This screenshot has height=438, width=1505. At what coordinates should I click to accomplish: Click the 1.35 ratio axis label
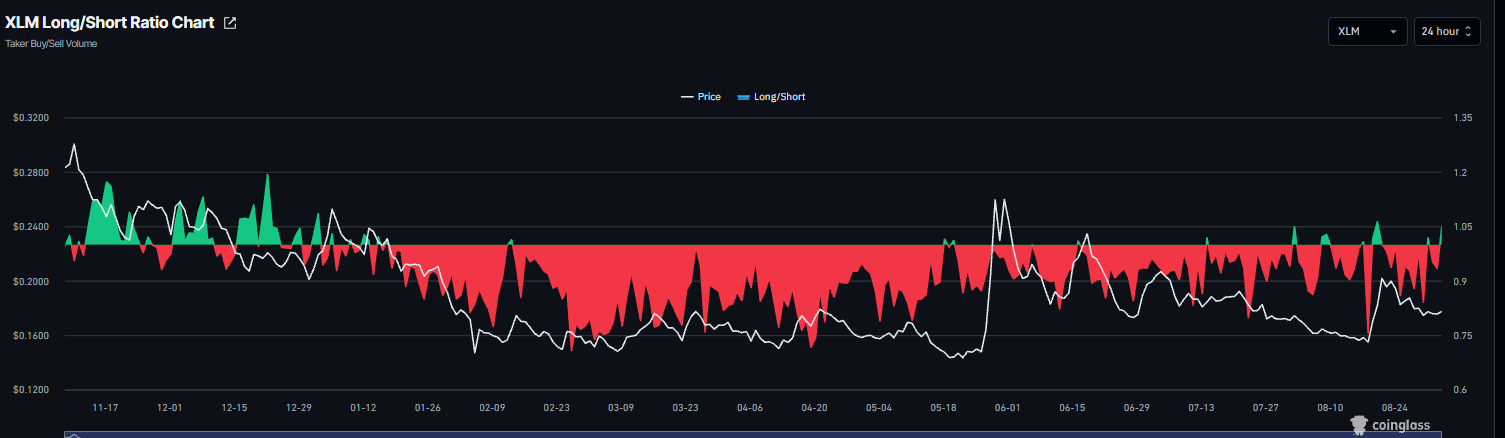tap(1465, 118)
